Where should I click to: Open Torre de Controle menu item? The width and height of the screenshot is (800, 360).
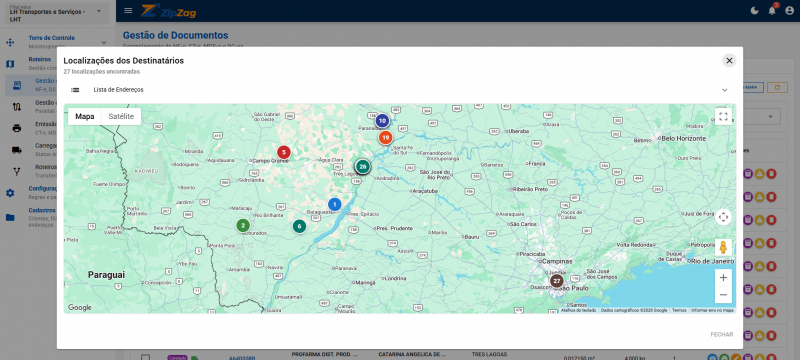[52, 38]
